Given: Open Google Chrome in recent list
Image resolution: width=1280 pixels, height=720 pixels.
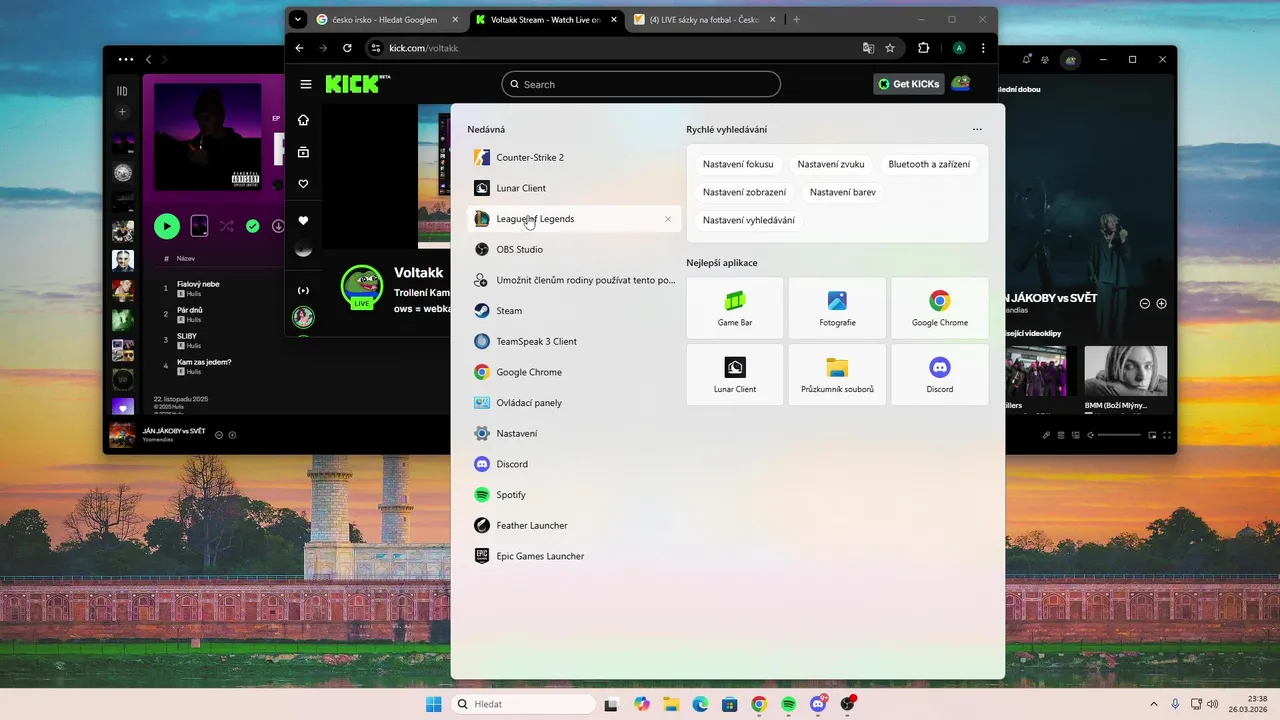Looking at the screenshot, I should pos(574,372).
